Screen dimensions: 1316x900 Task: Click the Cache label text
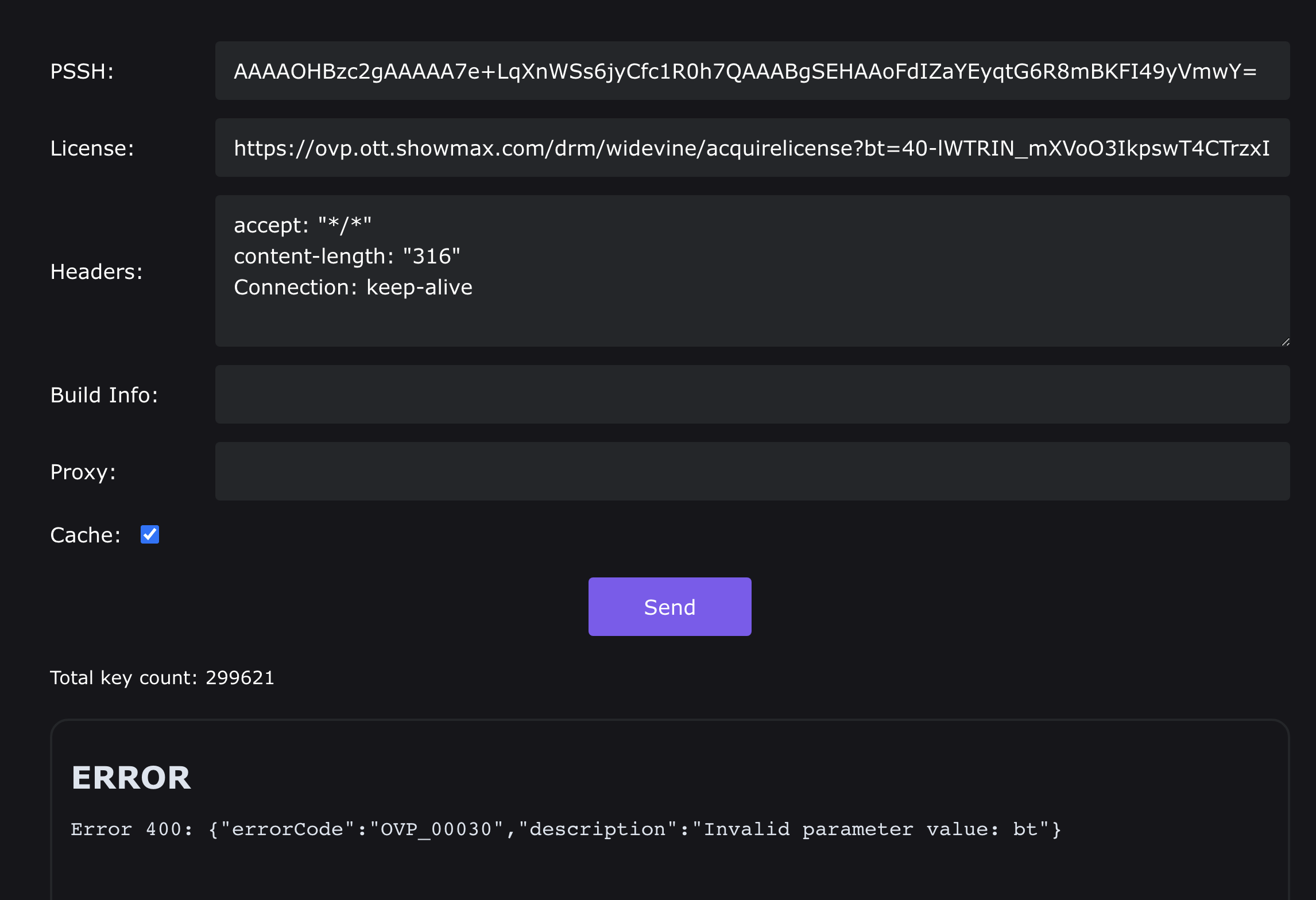coord(85,535)
